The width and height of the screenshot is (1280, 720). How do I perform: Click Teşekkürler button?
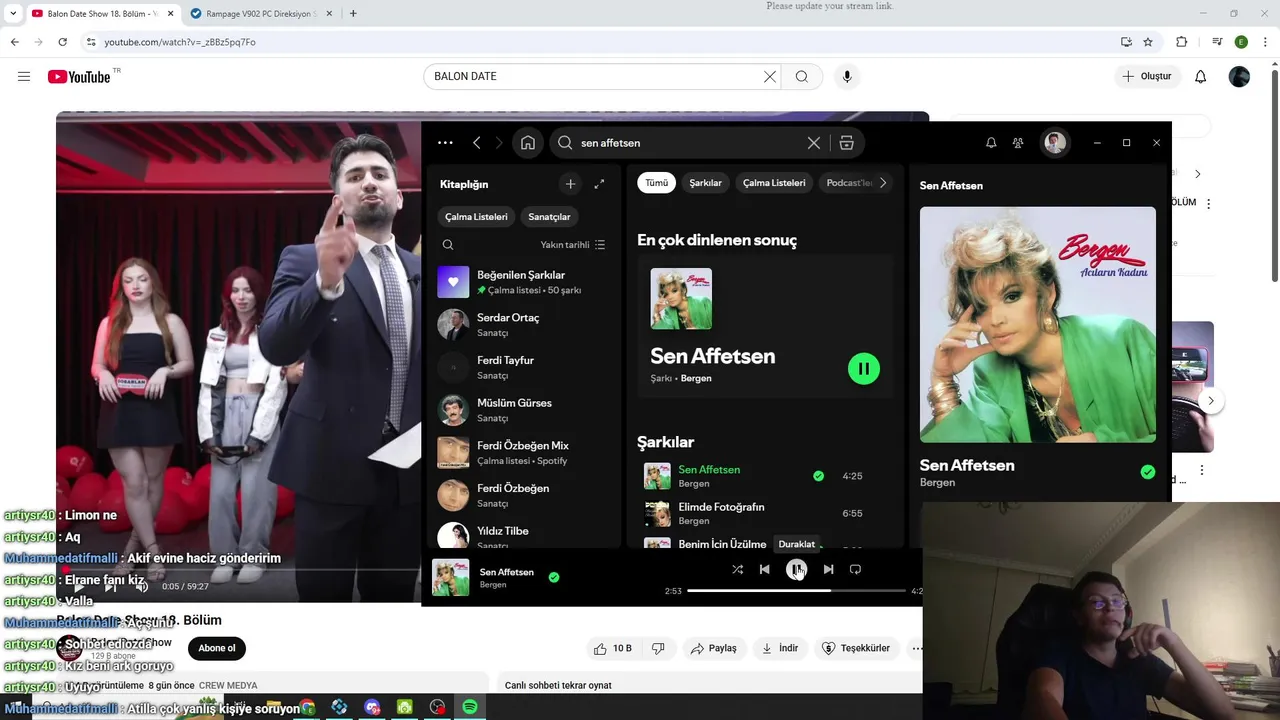(x=855, y=648)
